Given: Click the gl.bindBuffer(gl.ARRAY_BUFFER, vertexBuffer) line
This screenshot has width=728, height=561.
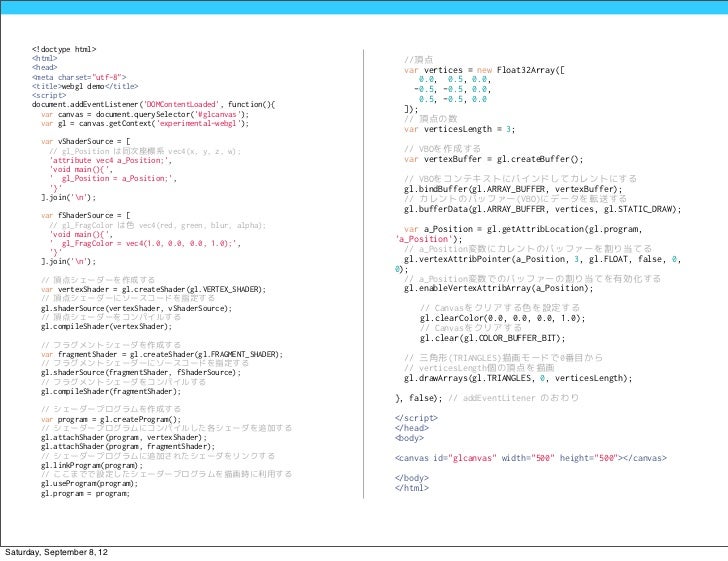Looking at the screenshot, I should click(x=513, y=189).
